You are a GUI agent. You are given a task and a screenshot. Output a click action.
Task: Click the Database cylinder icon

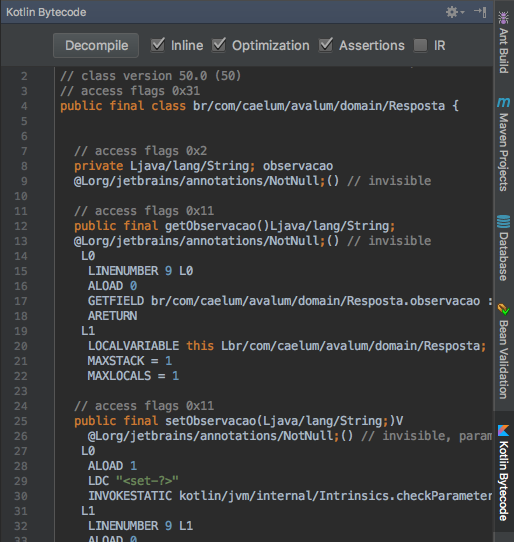pos(504,222)
